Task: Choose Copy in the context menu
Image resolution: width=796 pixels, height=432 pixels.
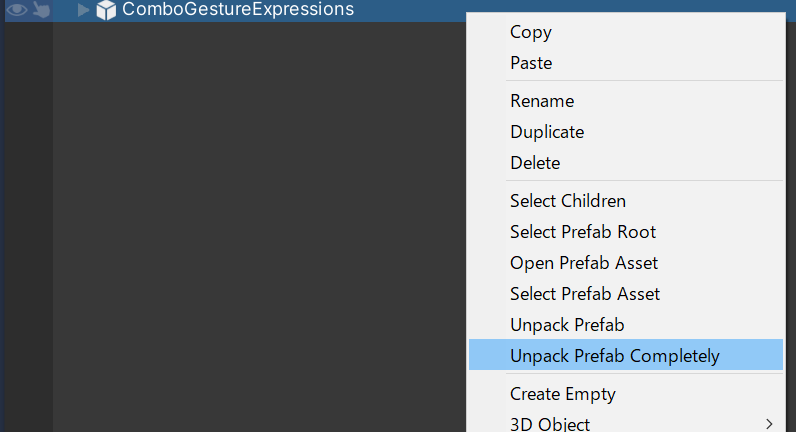Action: coord(531,32)
